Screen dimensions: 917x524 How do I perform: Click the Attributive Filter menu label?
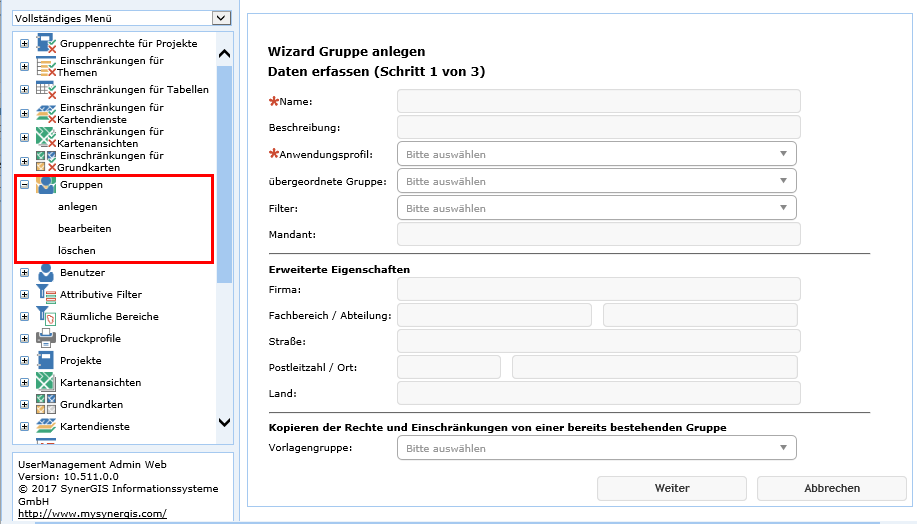tap(101, 294)
